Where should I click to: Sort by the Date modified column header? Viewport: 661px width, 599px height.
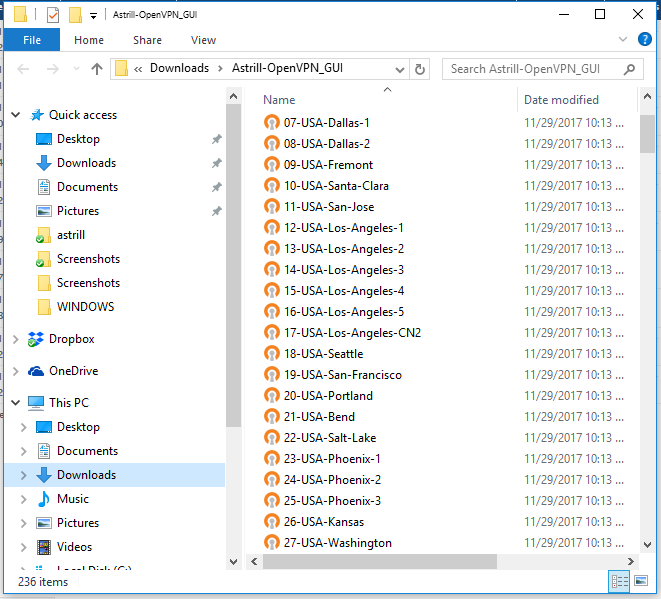pyautogui.click(x=561, y=100)
